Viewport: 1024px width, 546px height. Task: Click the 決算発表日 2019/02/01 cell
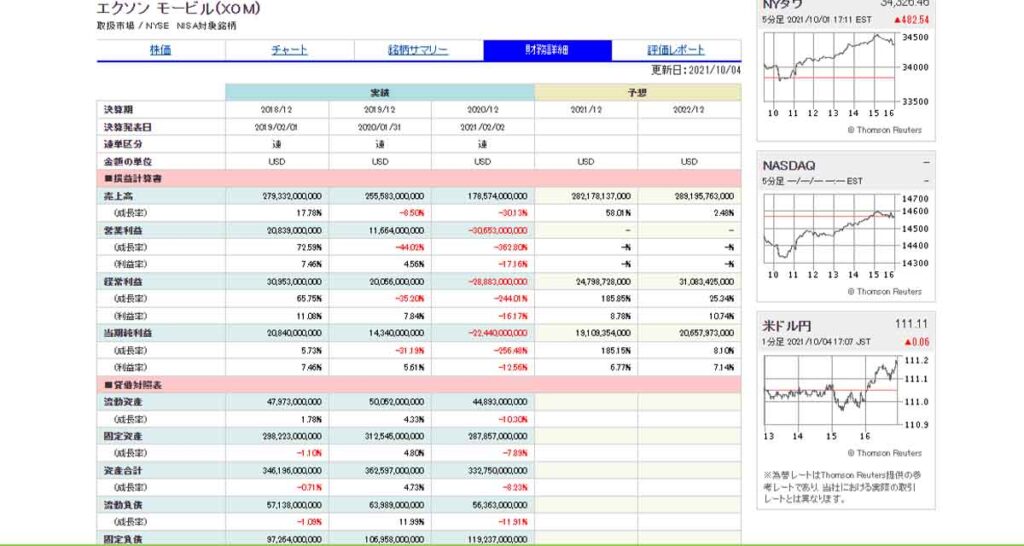(x=277, y=127)
